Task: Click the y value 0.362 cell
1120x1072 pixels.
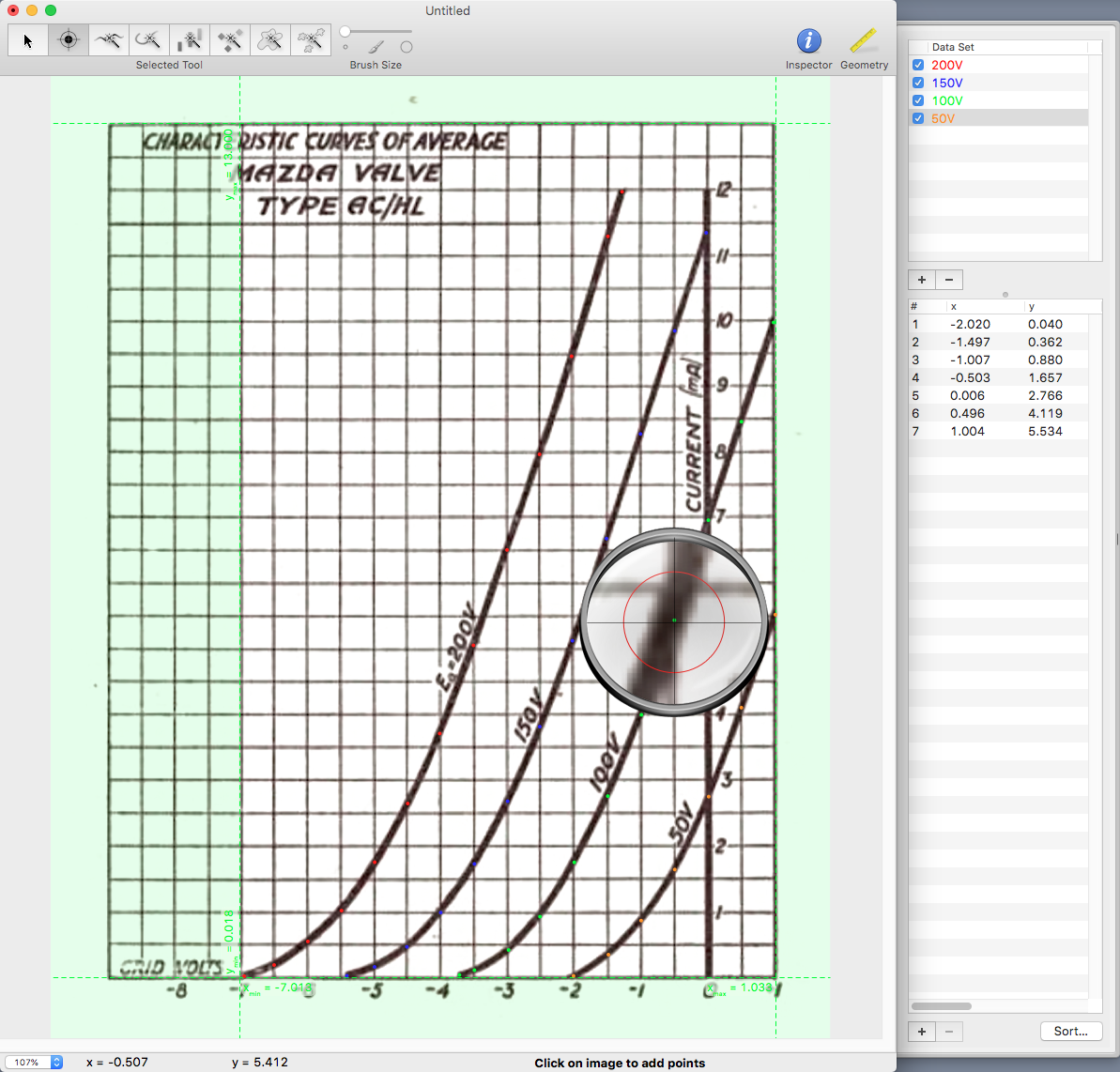Action: (1045, 342)
